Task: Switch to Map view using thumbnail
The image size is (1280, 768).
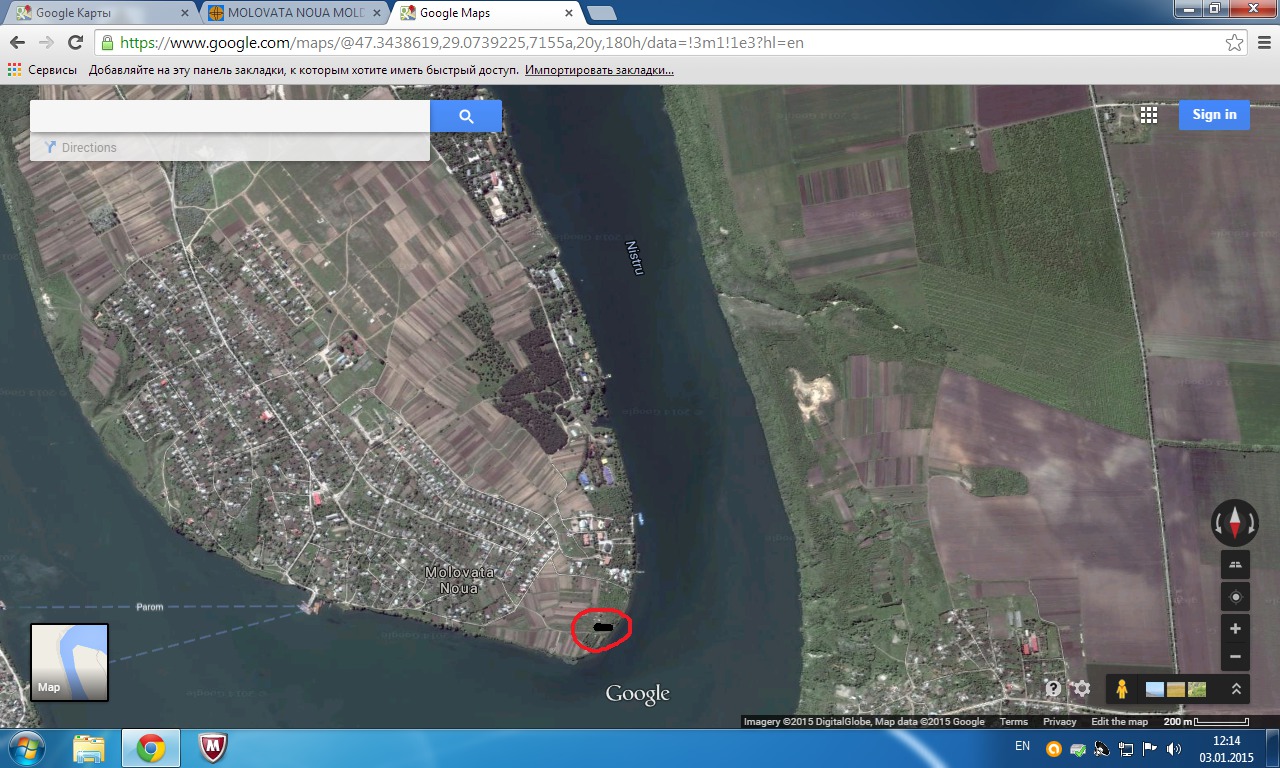Action: coord(69,662)
